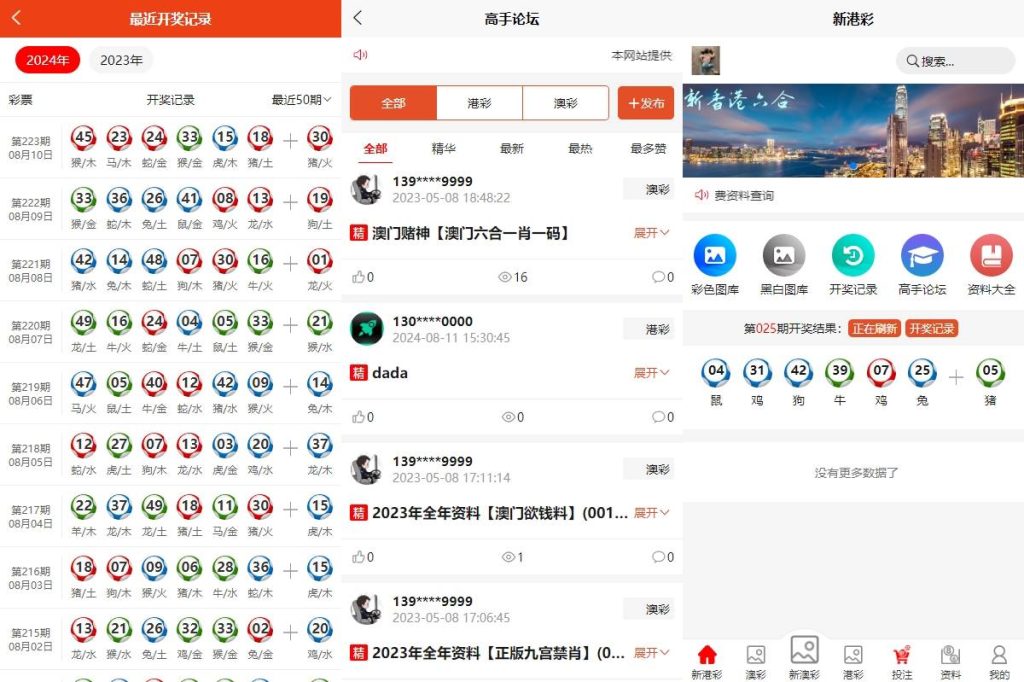
Task: Click the round 开奖记录 history icon
Action: click(x=852, y=256)
